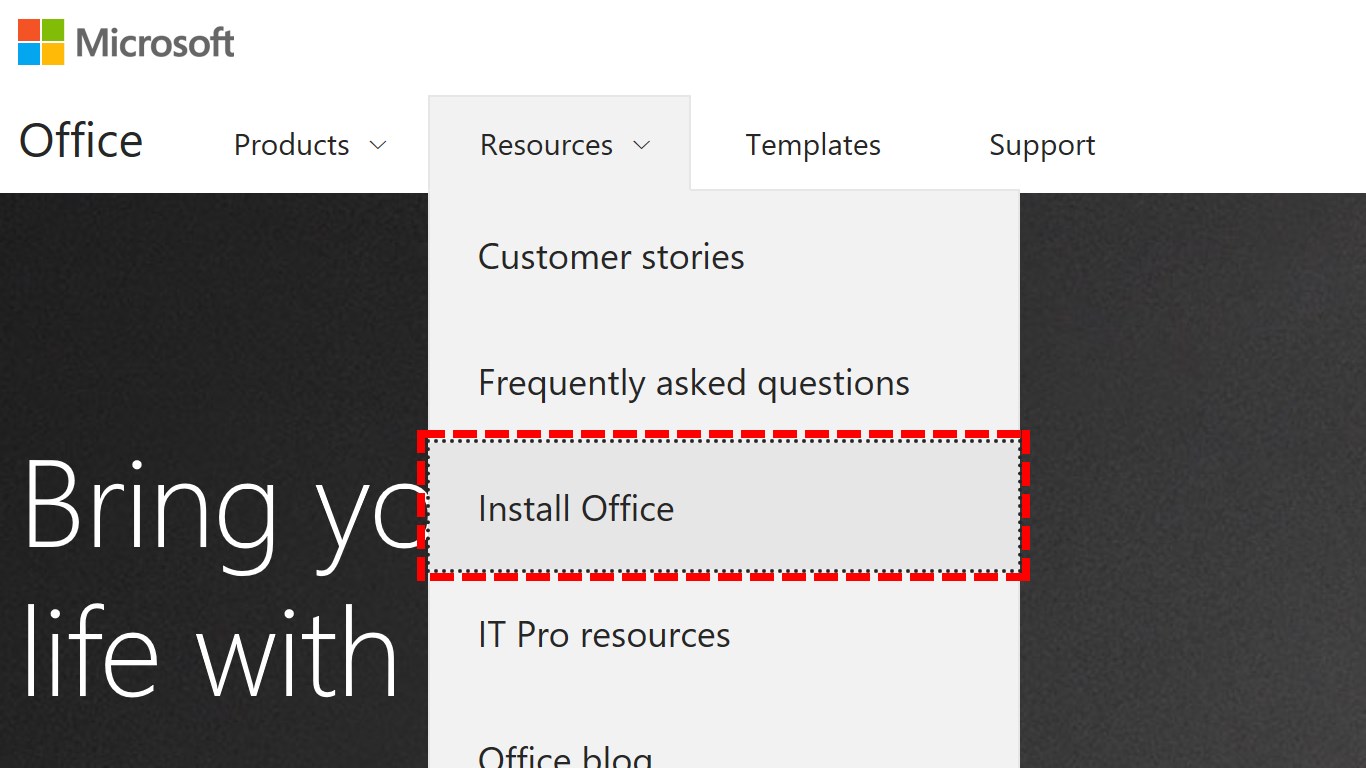
Task: Click the red square of Microsoft logo
Action: click(29, 30)
